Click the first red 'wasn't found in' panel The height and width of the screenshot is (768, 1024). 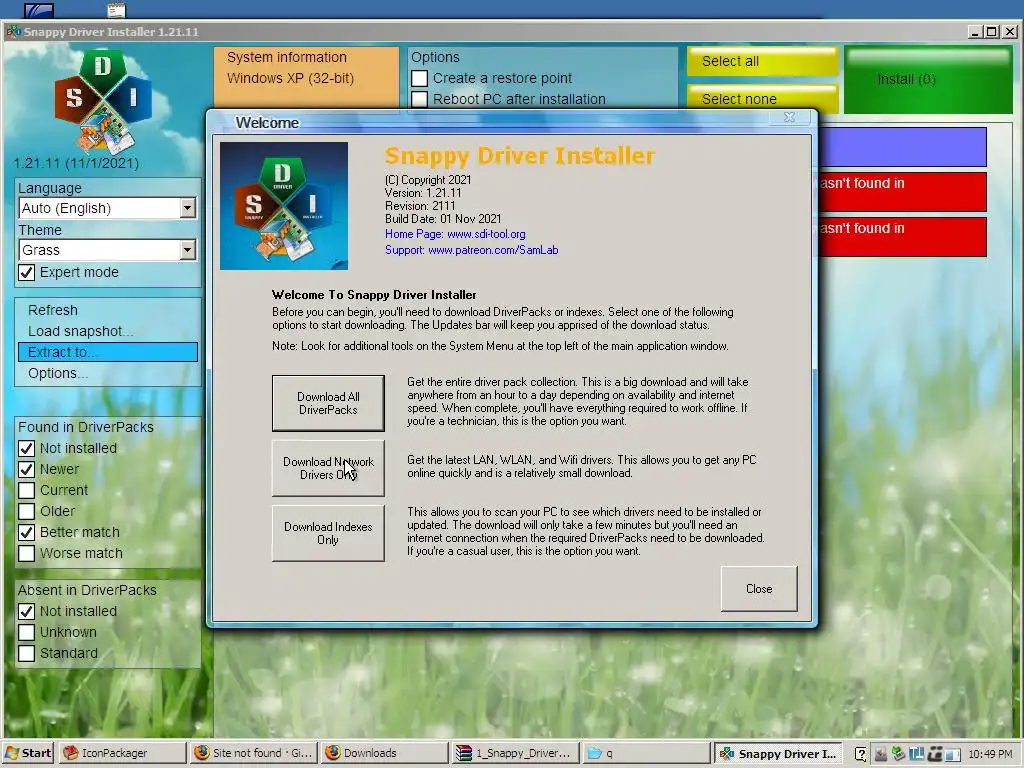click(902, 192)
